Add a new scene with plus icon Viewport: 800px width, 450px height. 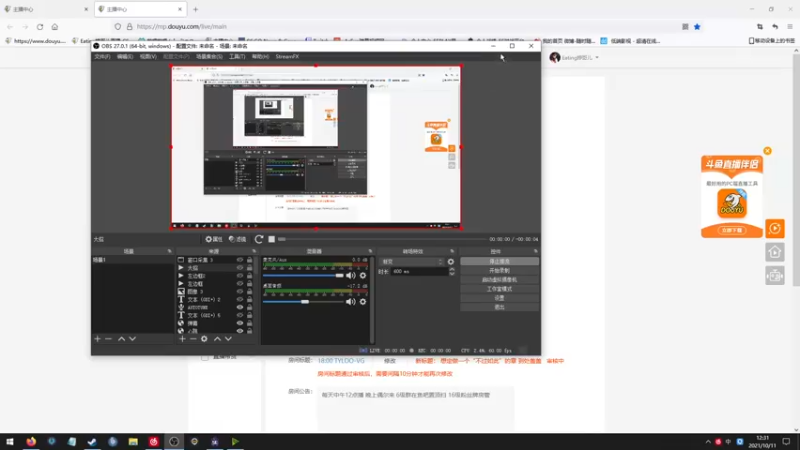pyautogui.click(x=97, y=339)
